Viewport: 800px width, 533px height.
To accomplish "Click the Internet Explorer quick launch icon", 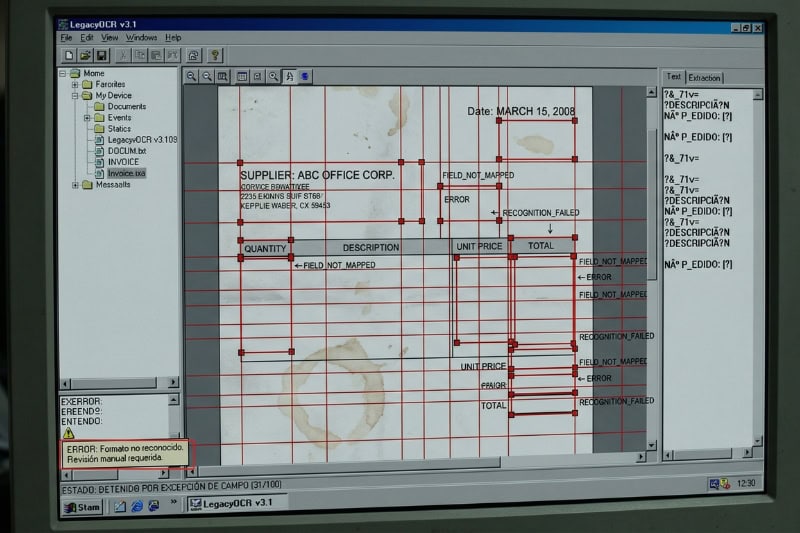I will [136, 506].
